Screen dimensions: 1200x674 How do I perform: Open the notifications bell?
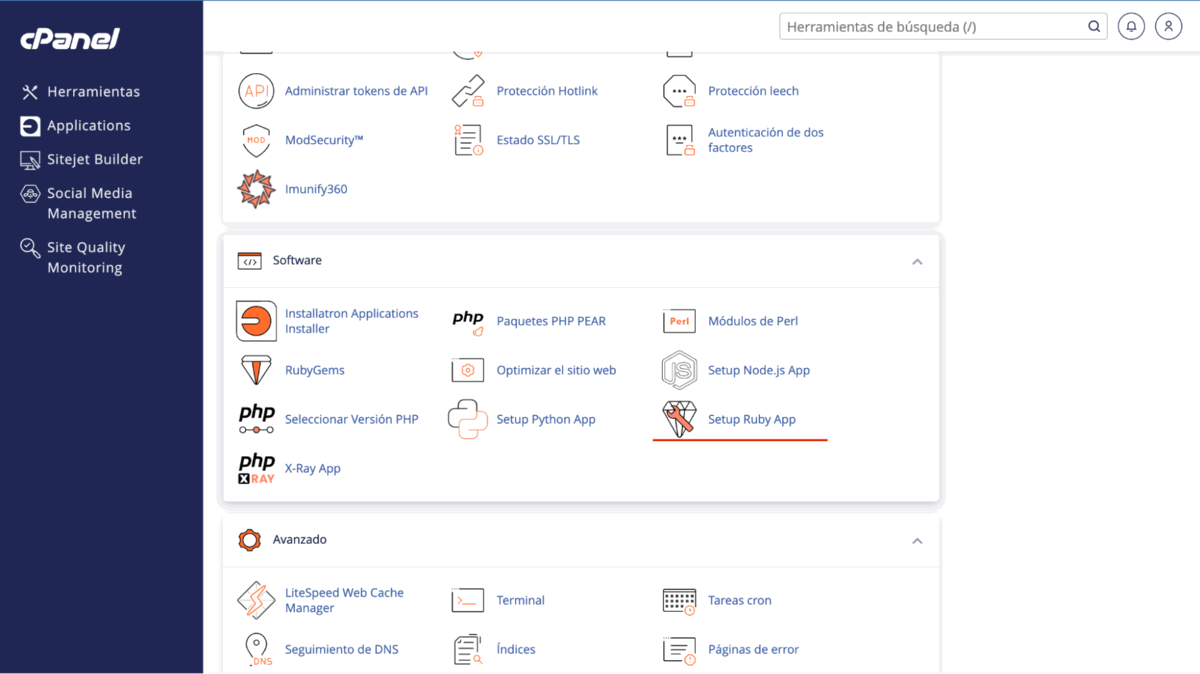(x=1131, y=27)
